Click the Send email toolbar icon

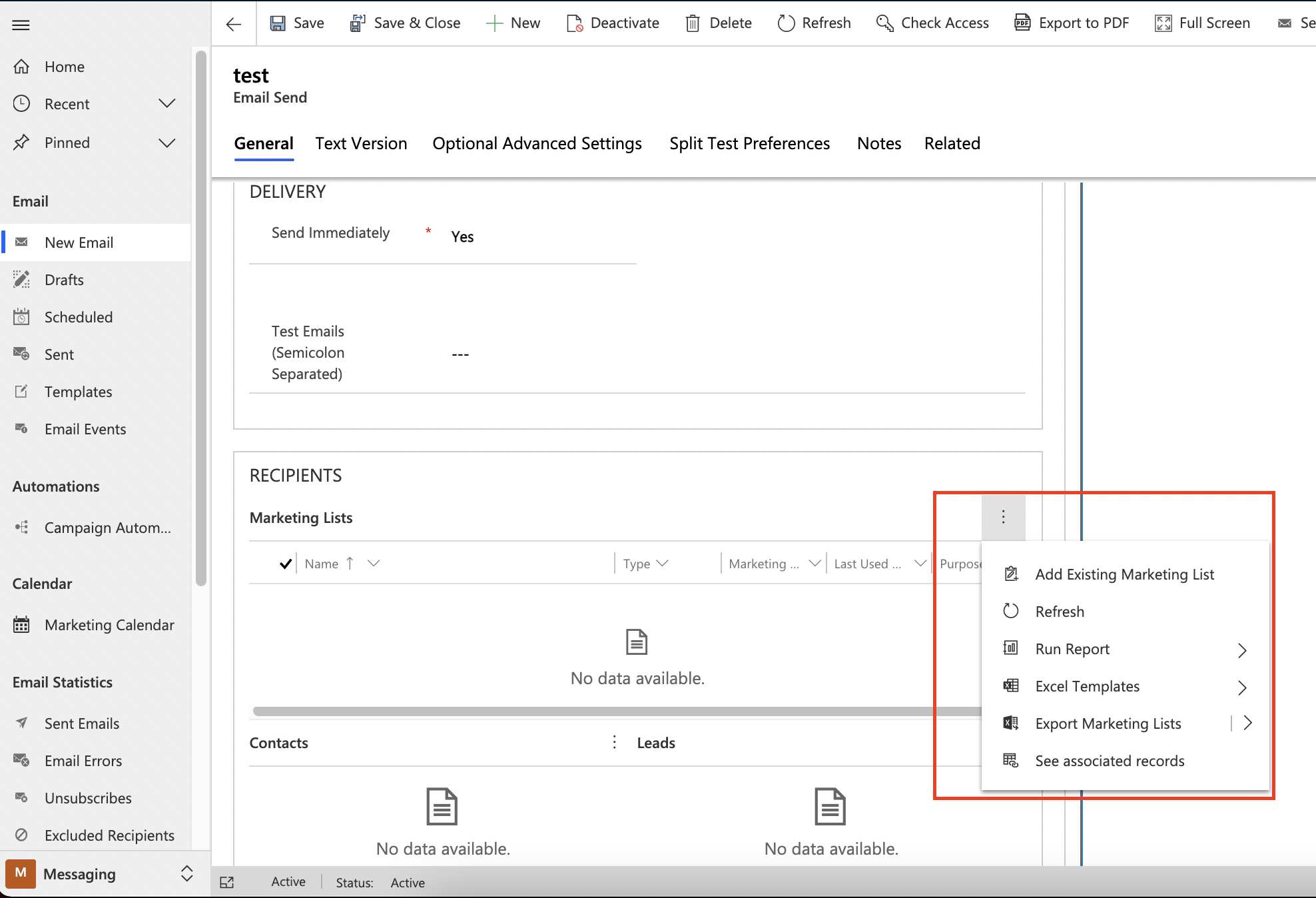pos(1285,23)
